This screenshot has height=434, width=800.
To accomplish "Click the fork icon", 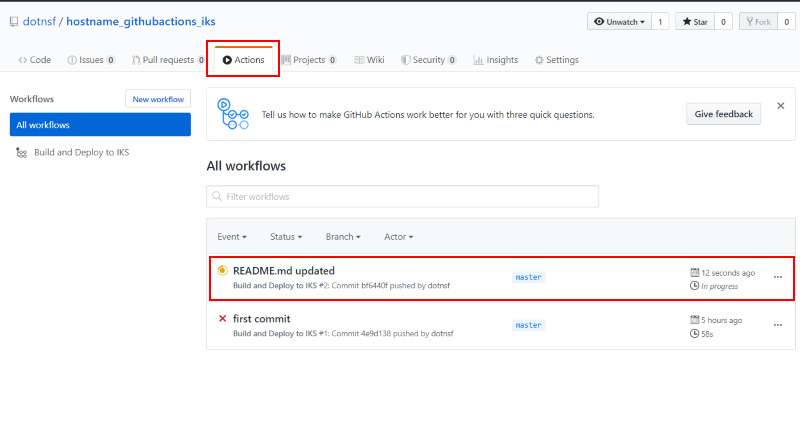I will 749,21.
